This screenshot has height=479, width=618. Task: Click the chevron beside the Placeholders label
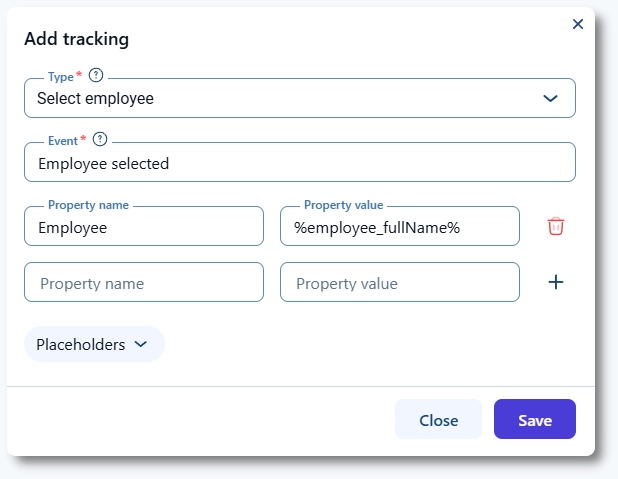[x=141, y=344]
